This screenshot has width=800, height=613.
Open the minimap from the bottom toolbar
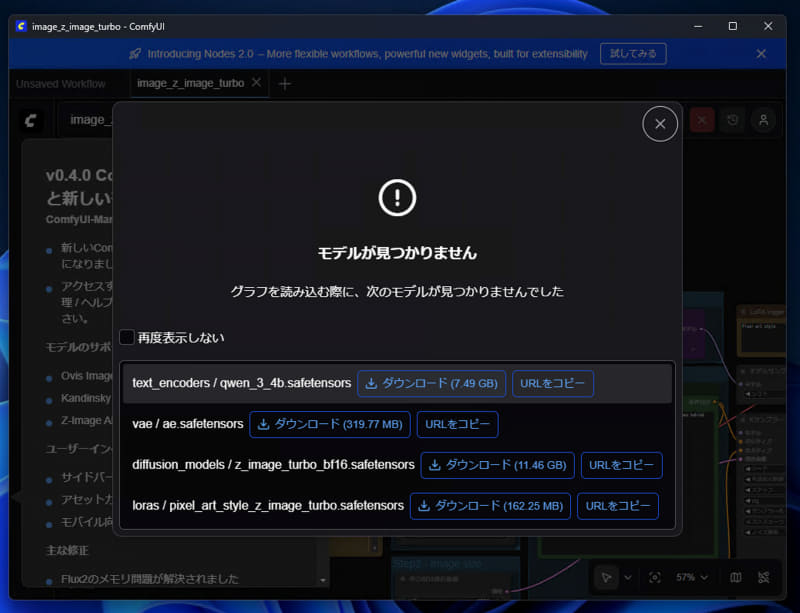click(x=736, y=577)
